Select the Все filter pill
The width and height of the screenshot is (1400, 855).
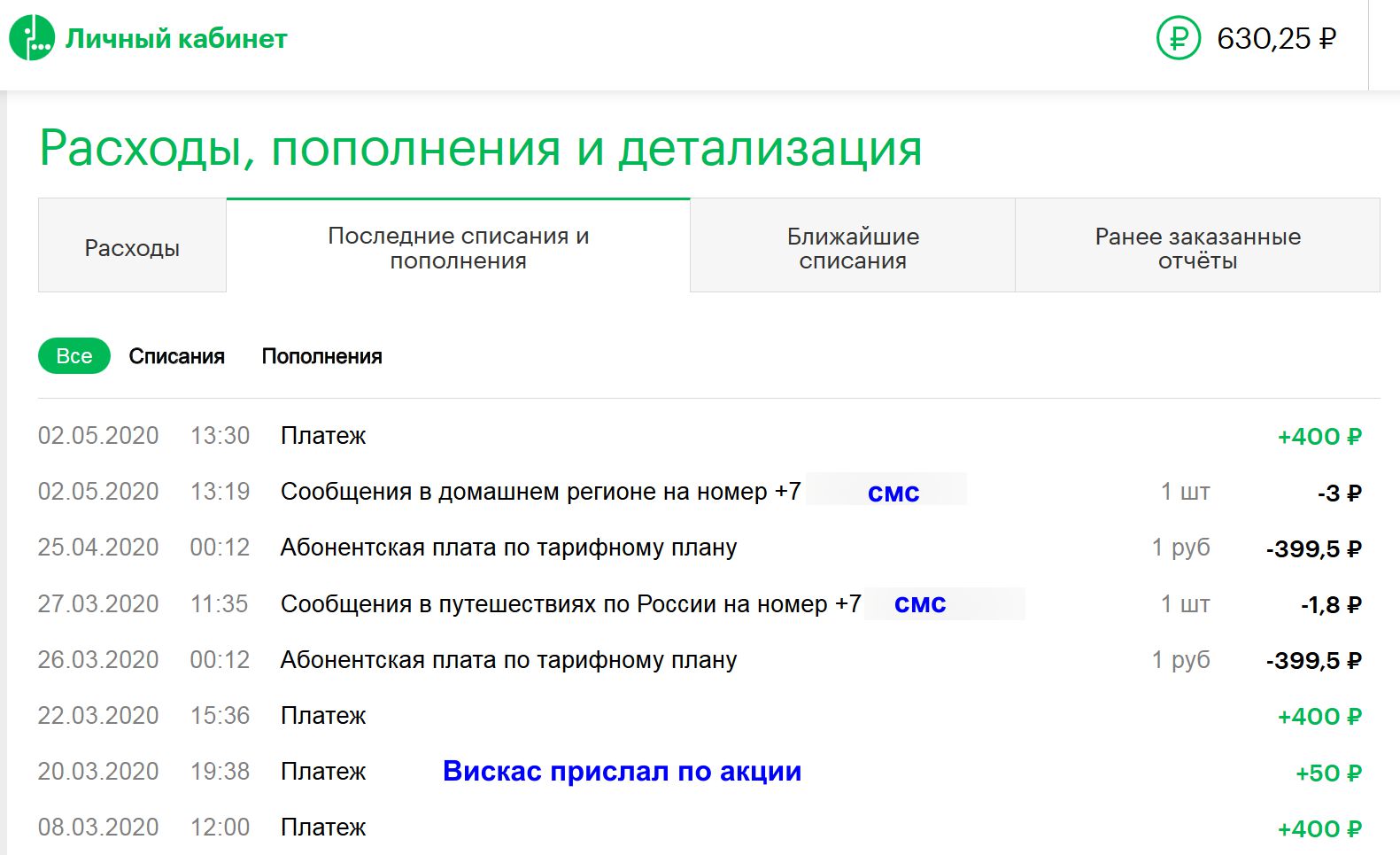[74, 356]
